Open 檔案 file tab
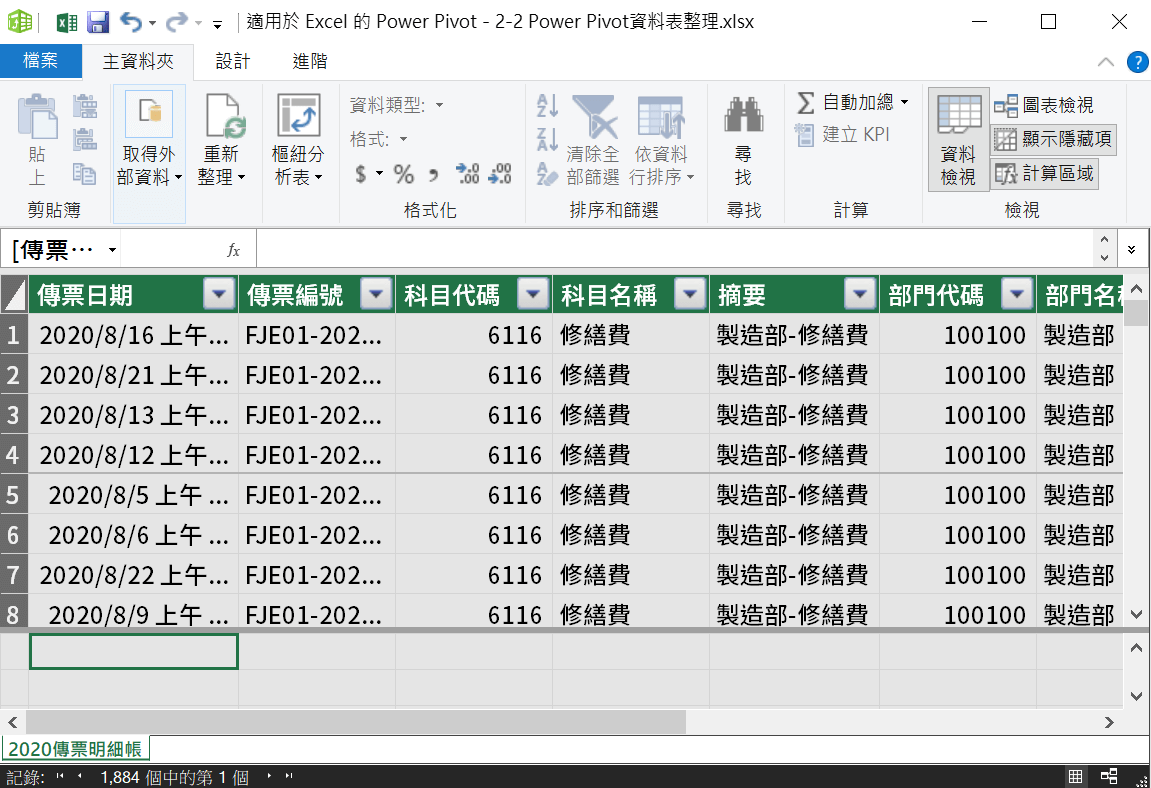Viewport: 1151px width, 788px height. 40,61
